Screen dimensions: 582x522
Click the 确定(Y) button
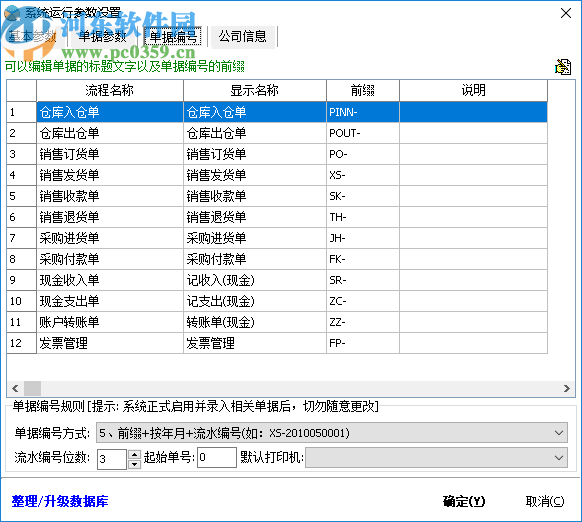[x=464, y=502]
